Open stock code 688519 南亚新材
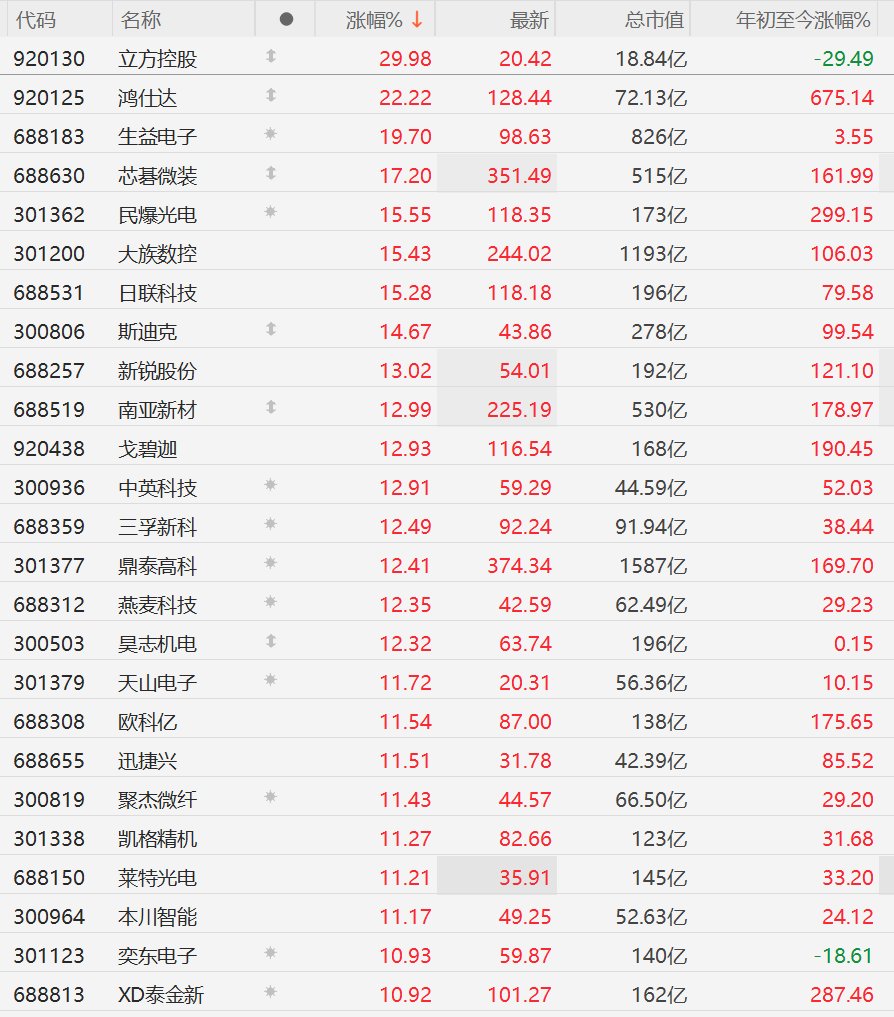Viewport: 894px width, 1017px height. pyautogui.click(x=49, y=409)
